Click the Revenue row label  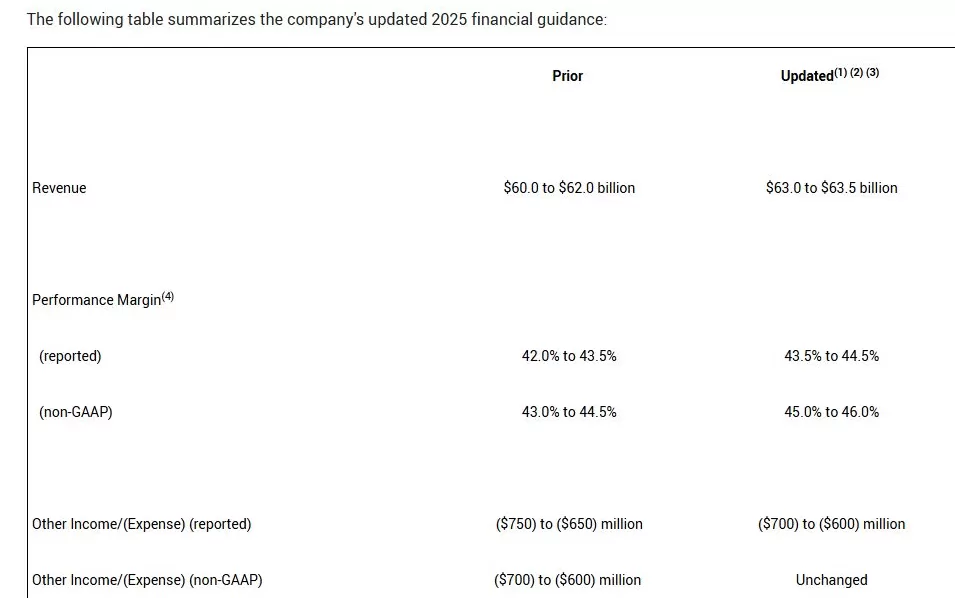(x=59, y=188)
